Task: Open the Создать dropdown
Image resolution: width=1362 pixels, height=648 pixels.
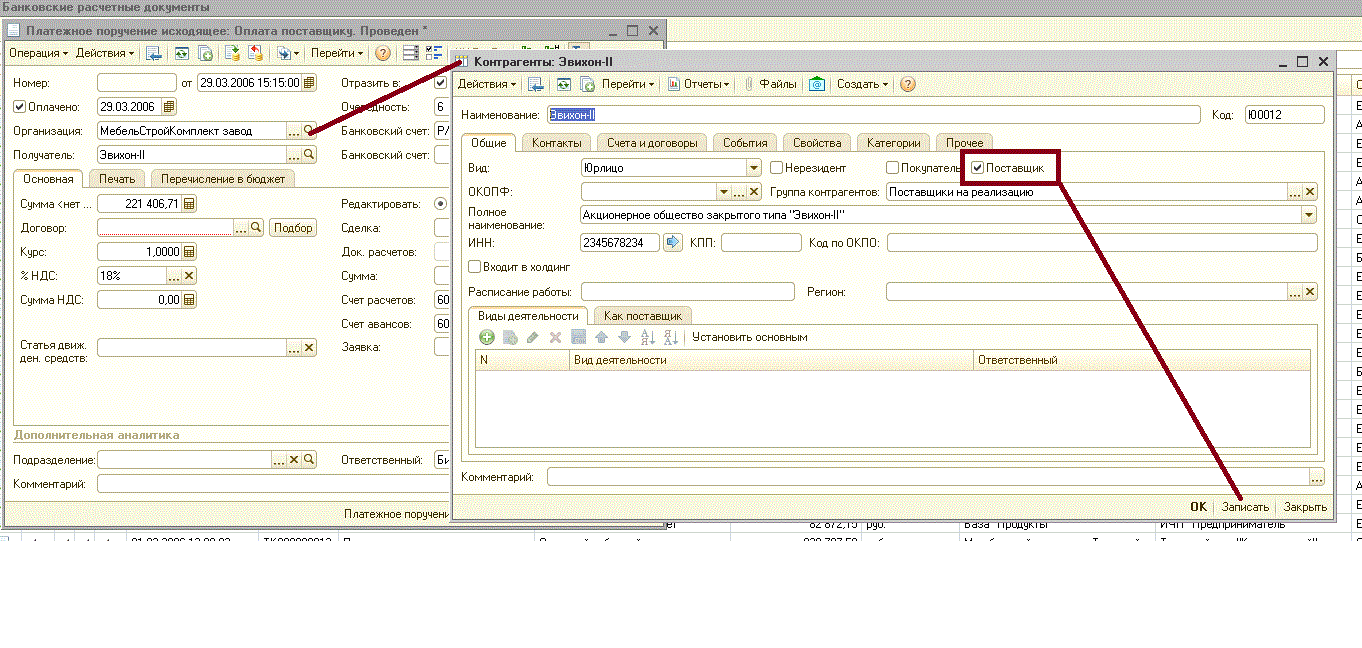Action: click(862, 85)
